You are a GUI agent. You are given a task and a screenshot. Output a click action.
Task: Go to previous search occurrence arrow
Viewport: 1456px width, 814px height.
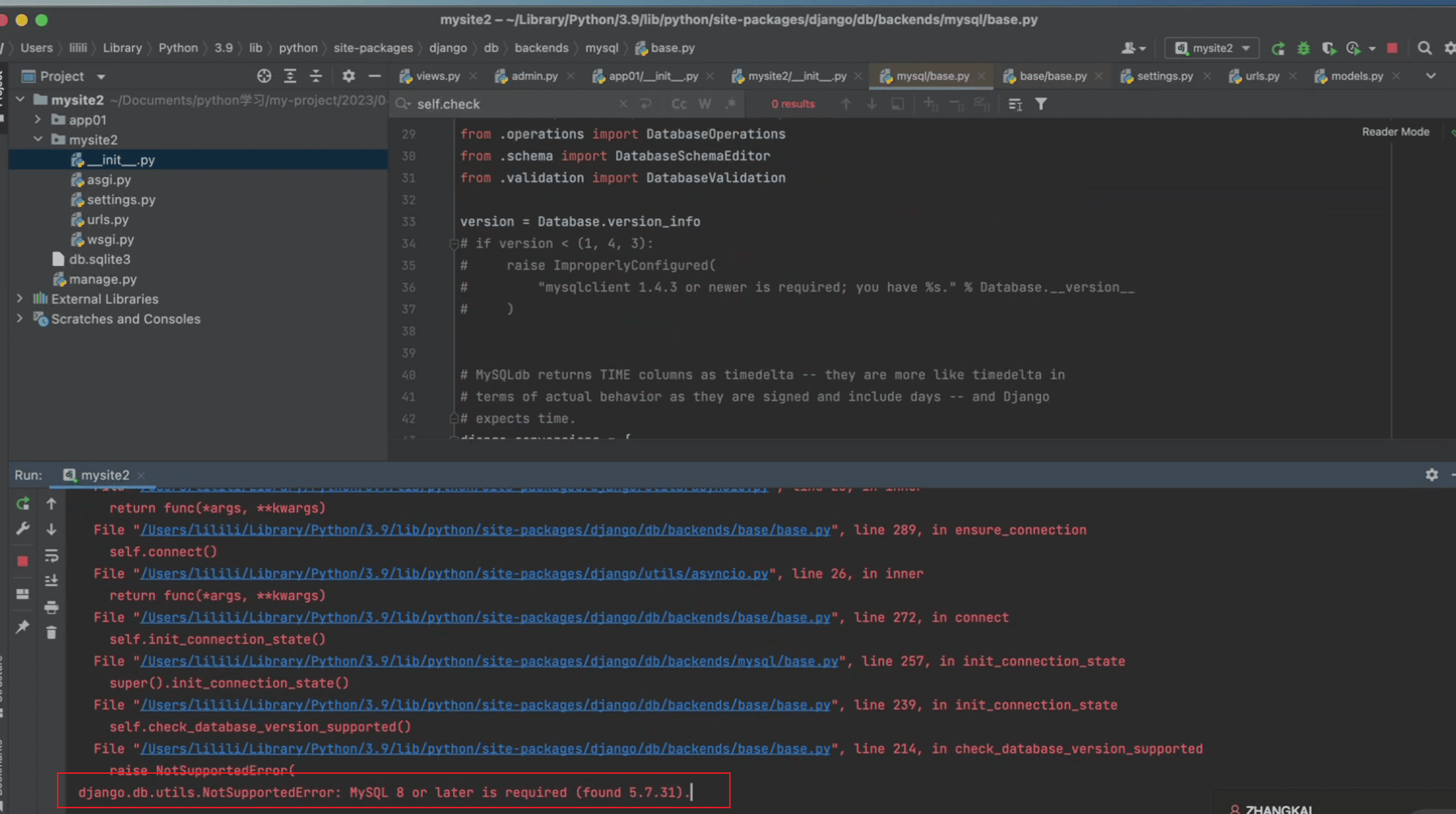pos(846,104)
